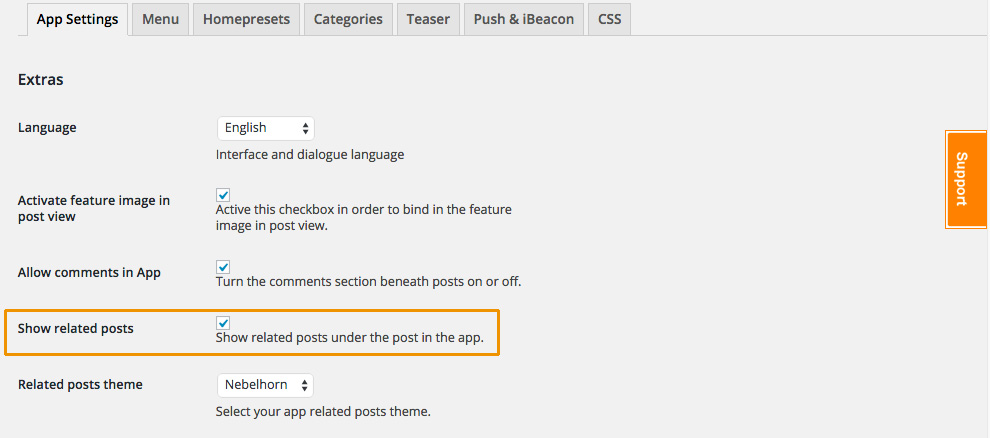Click the Show related posts label
990x438 pixels.
pos(76,328)
